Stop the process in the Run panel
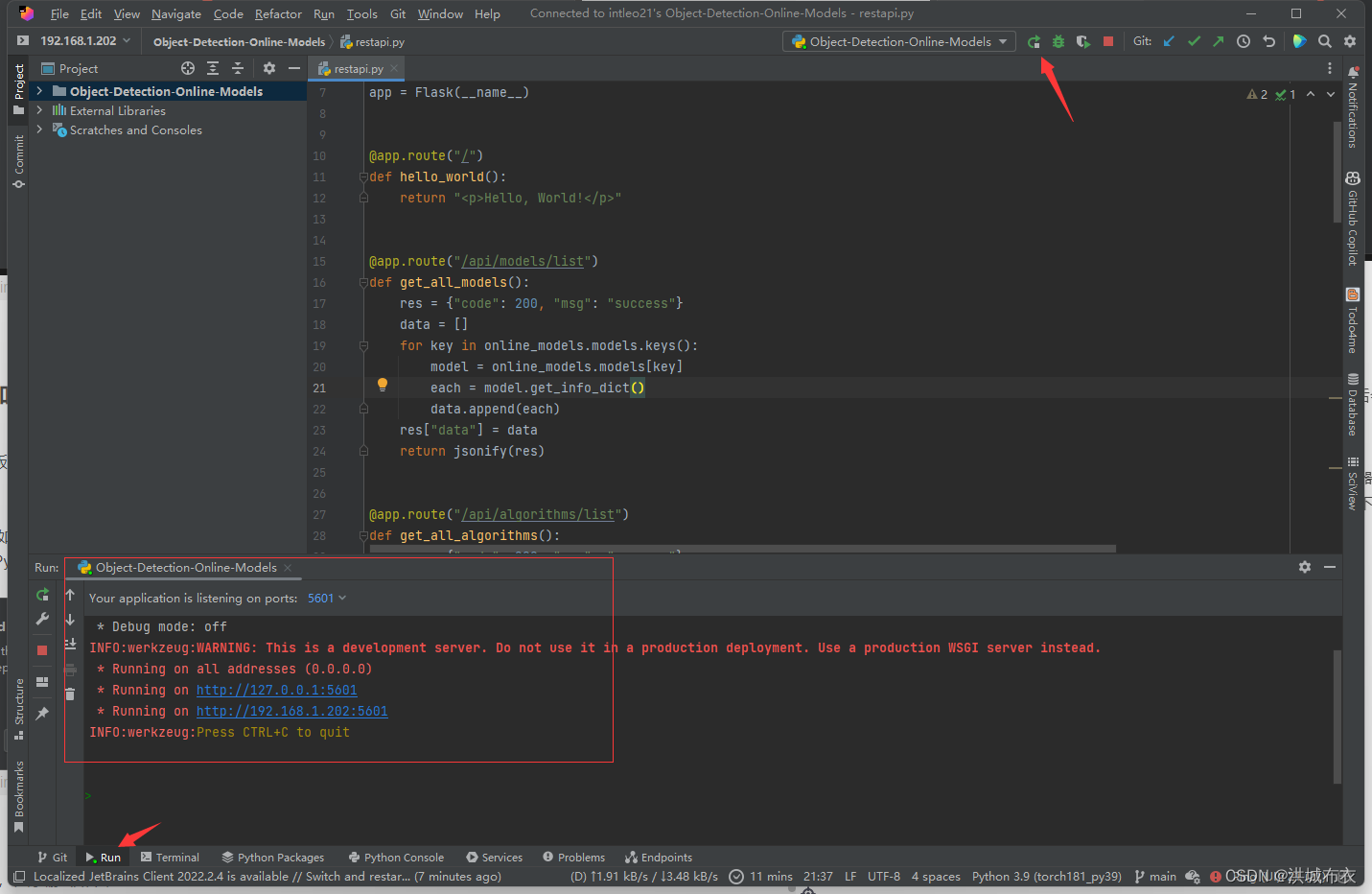This screenshot has width=1372, height=894. point(42,650)
